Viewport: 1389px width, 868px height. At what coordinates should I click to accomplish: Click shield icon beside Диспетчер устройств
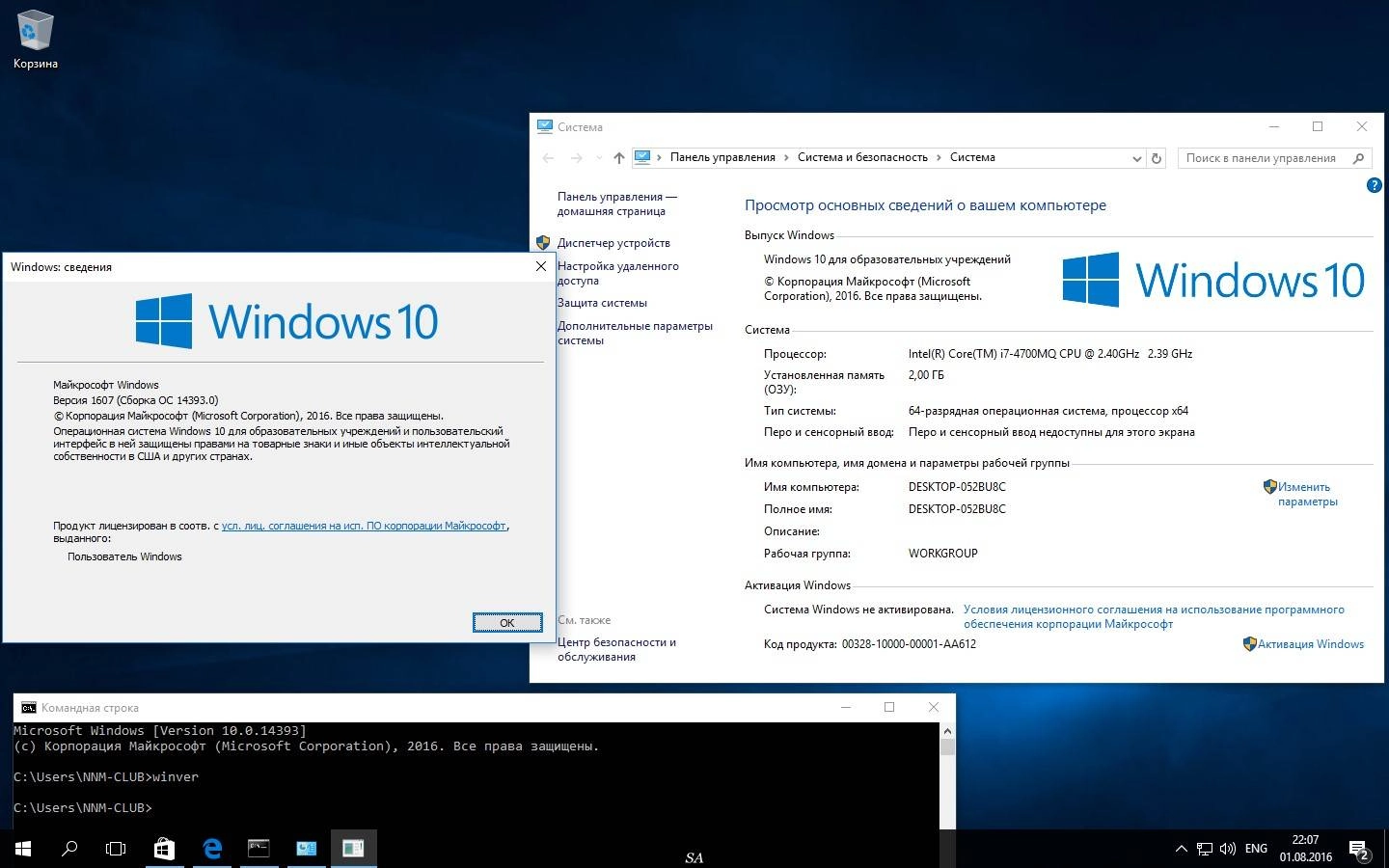point(543,243)
